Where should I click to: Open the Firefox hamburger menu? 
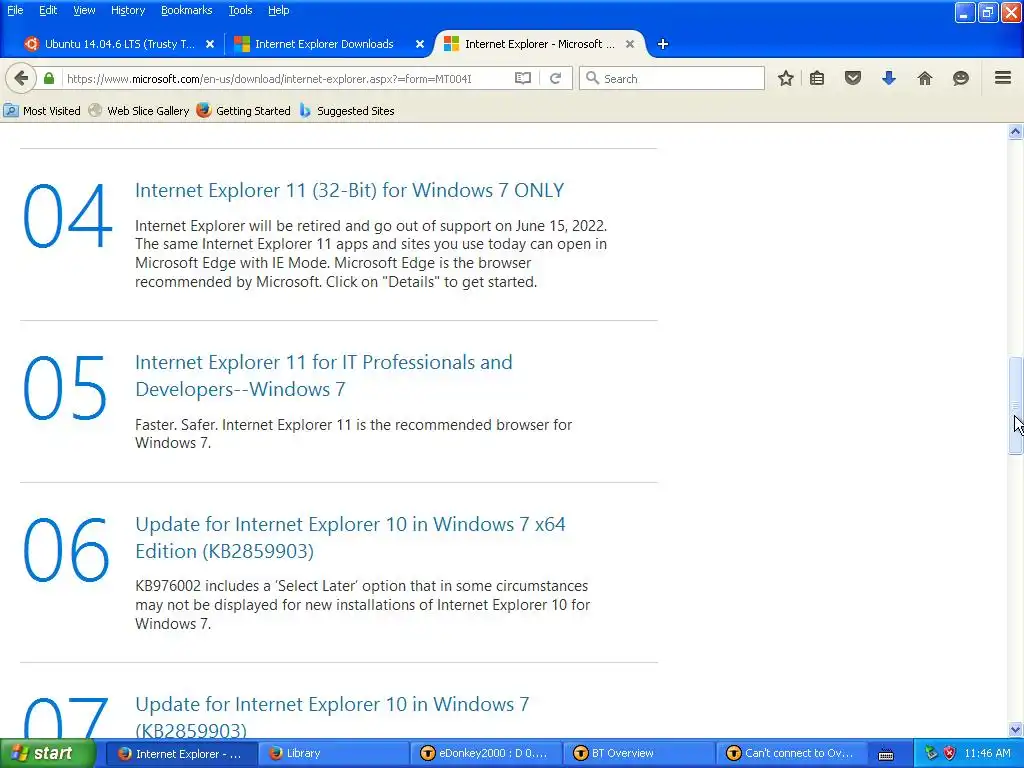1003,78
